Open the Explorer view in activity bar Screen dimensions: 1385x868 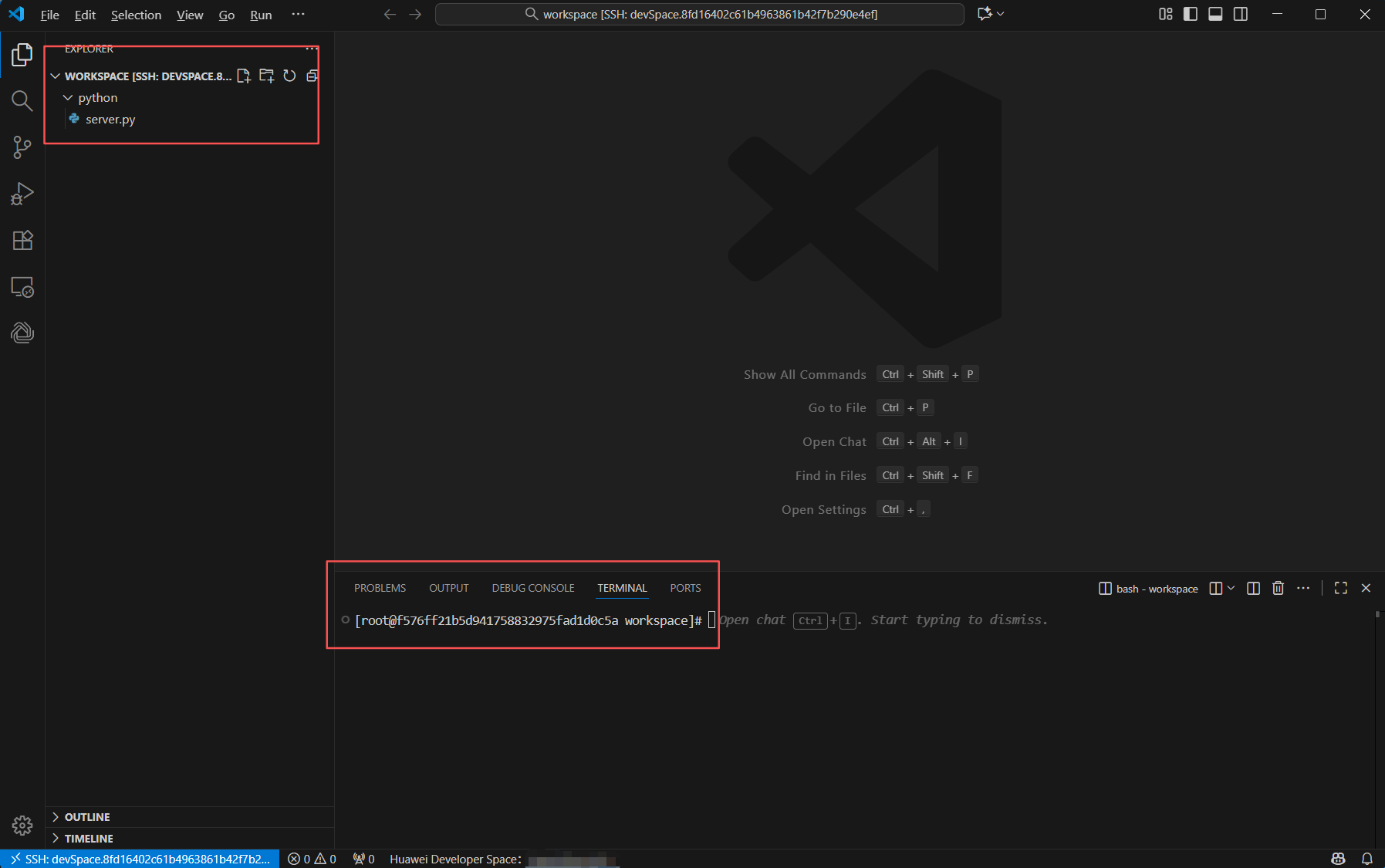coord(22,55)
